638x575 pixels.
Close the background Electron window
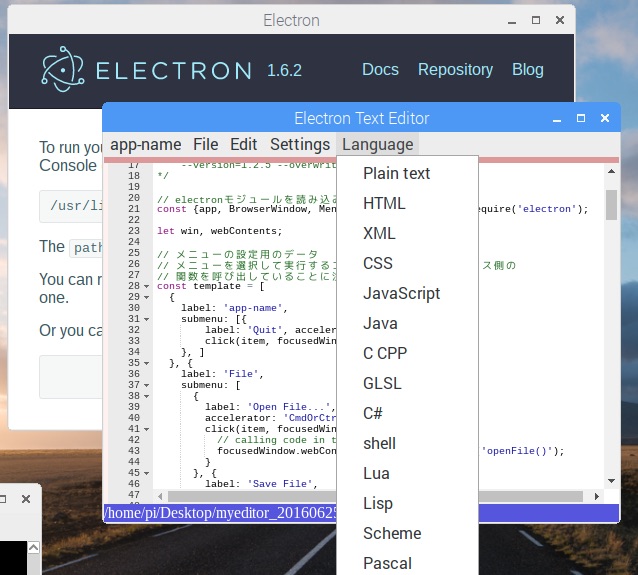pyautogui.click(x=560, y=20)
